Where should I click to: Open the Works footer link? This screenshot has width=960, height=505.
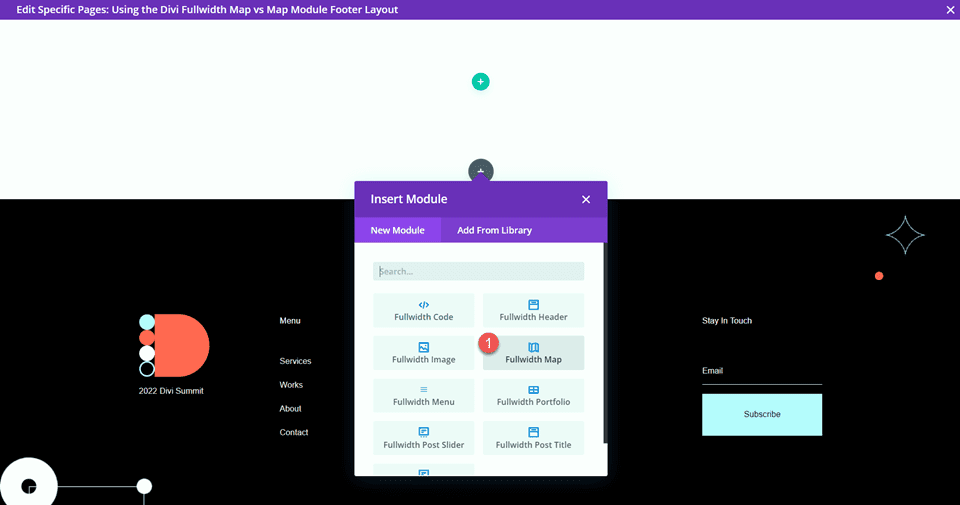291,385
